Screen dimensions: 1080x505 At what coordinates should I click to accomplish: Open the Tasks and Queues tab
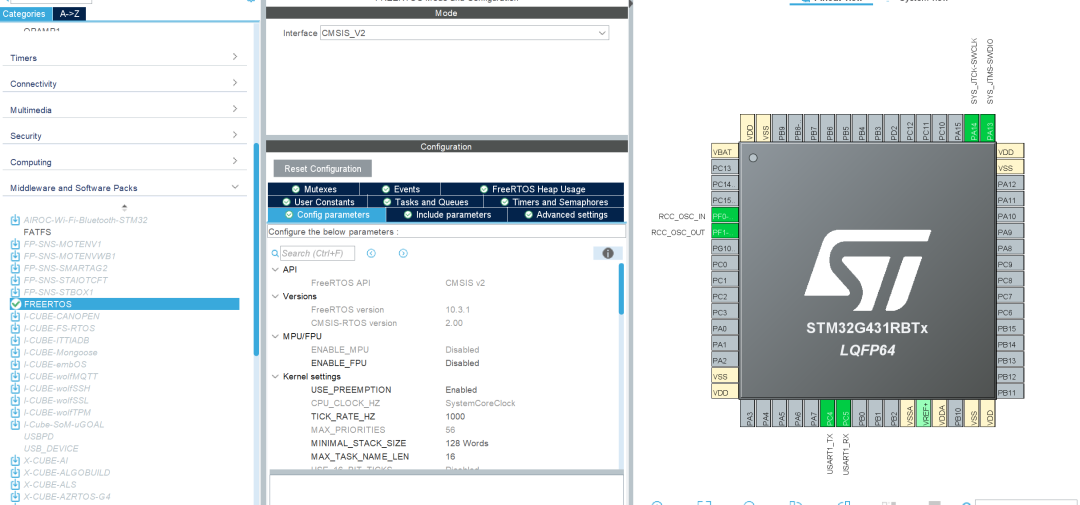click(425, 202)
